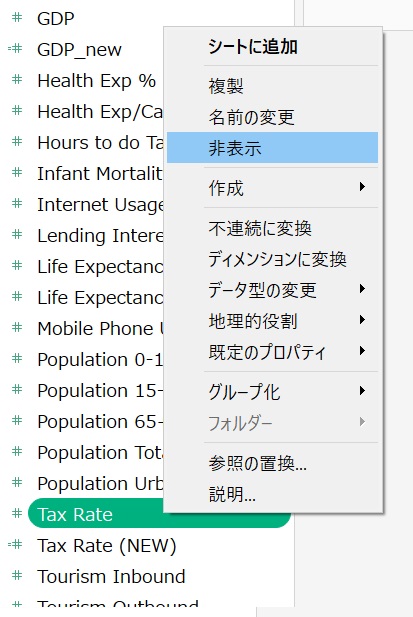
Task: Click the calculated icon beside Tax Rate (NEW)
Action: pyautogui.click(x=15, y=545)
